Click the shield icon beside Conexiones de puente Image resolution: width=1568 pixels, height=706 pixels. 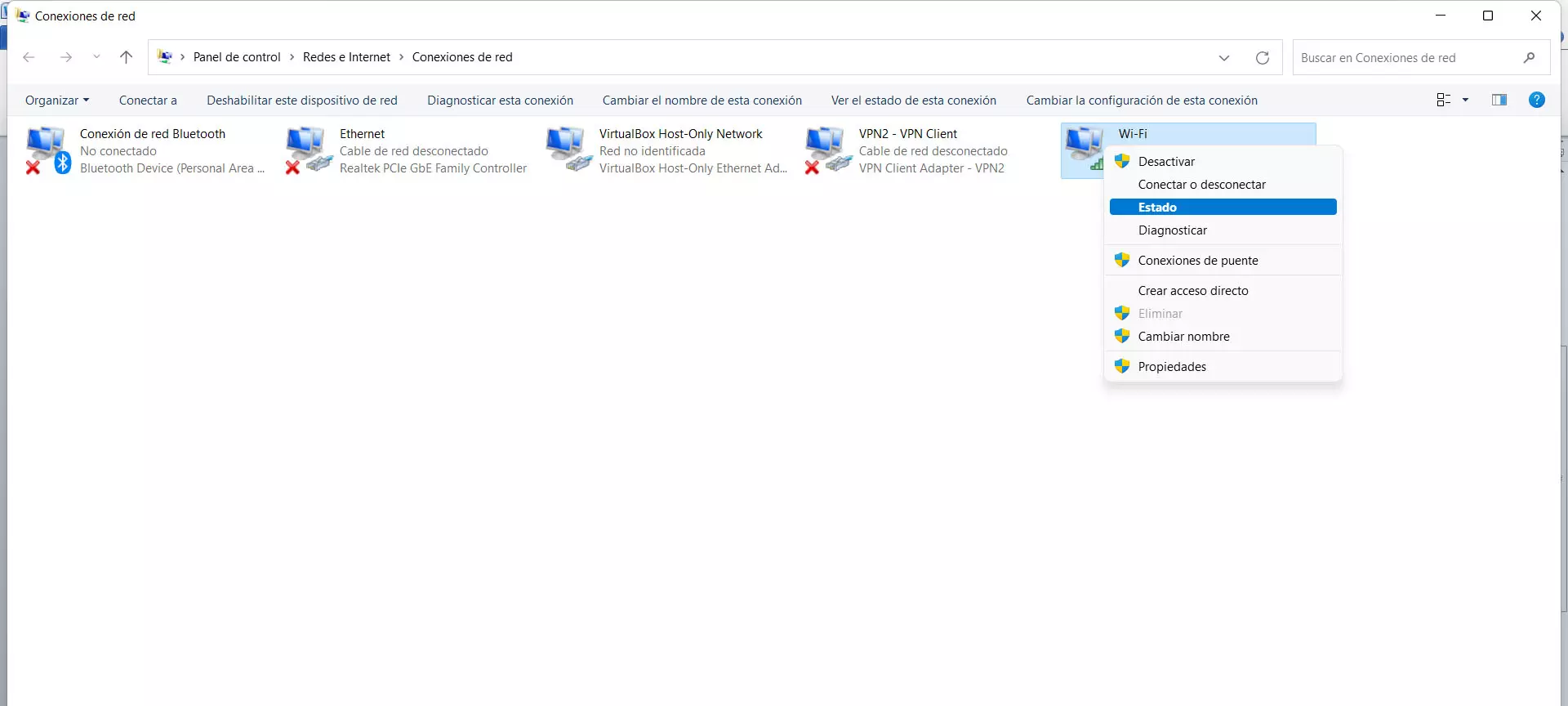[1122, 260]
